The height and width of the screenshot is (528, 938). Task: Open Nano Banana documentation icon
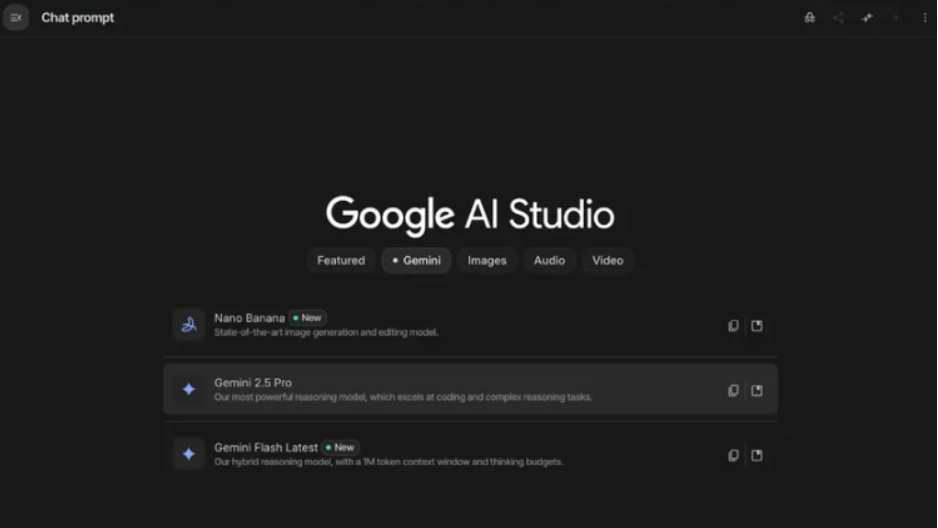click(757, 325)
